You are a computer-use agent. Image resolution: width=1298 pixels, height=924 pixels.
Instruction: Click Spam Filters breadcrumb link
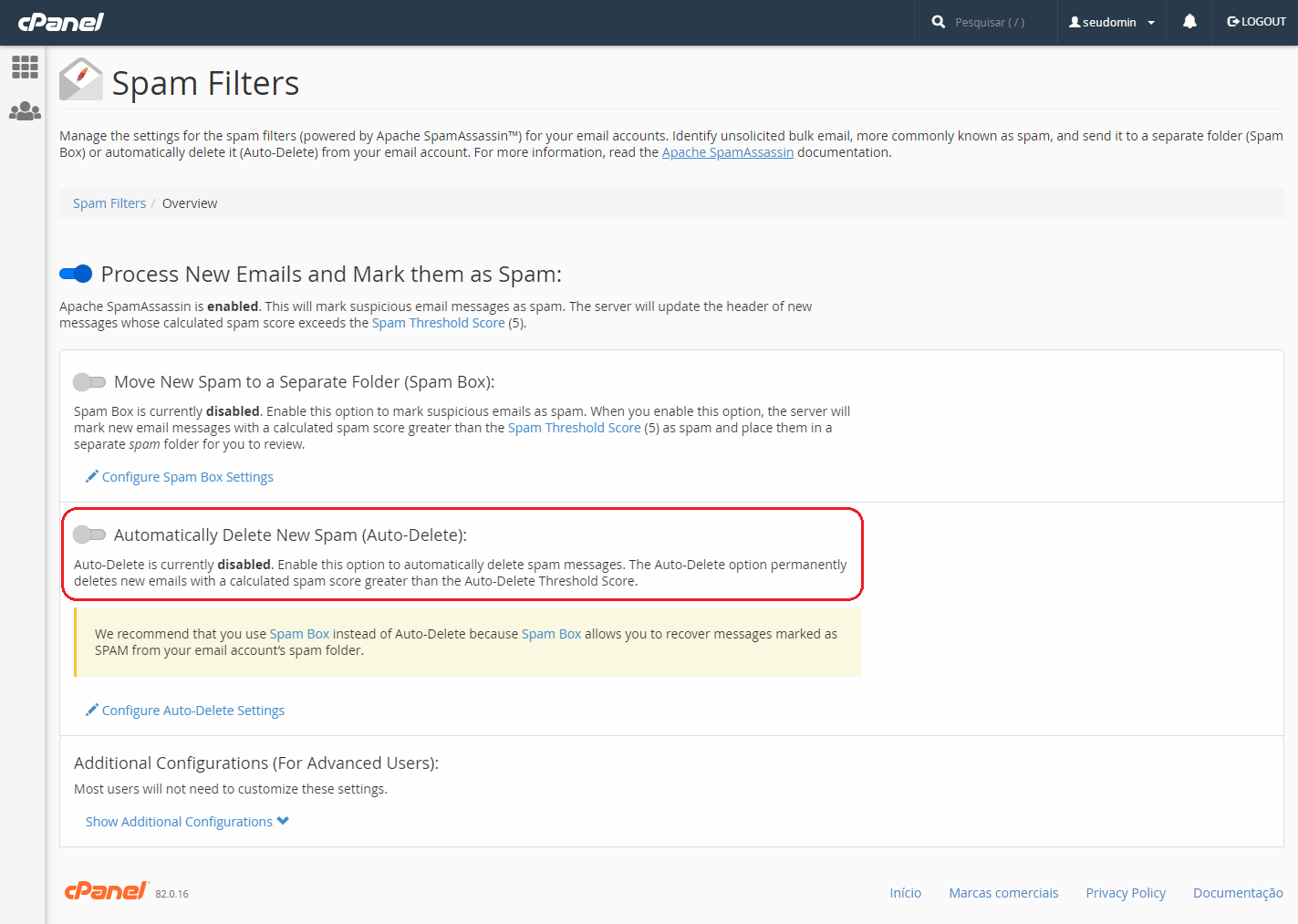coord(109,203)
